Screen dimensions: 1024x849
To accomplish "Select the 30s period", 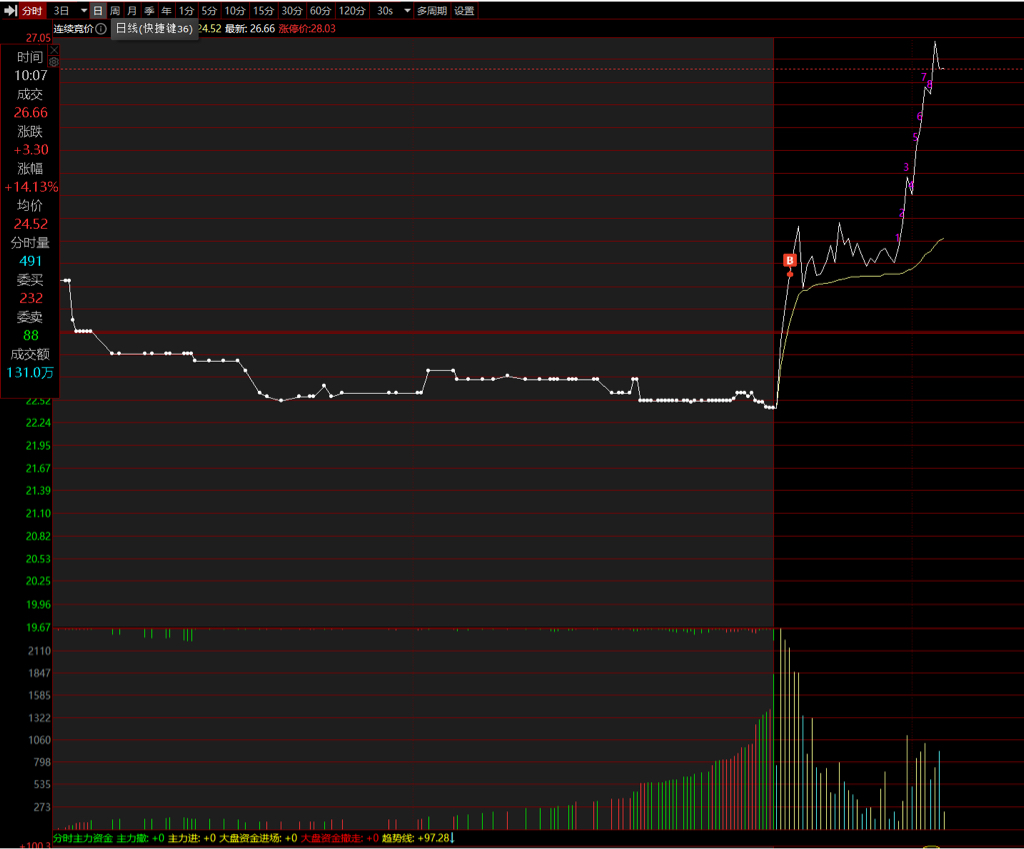I will coord(385,10).
